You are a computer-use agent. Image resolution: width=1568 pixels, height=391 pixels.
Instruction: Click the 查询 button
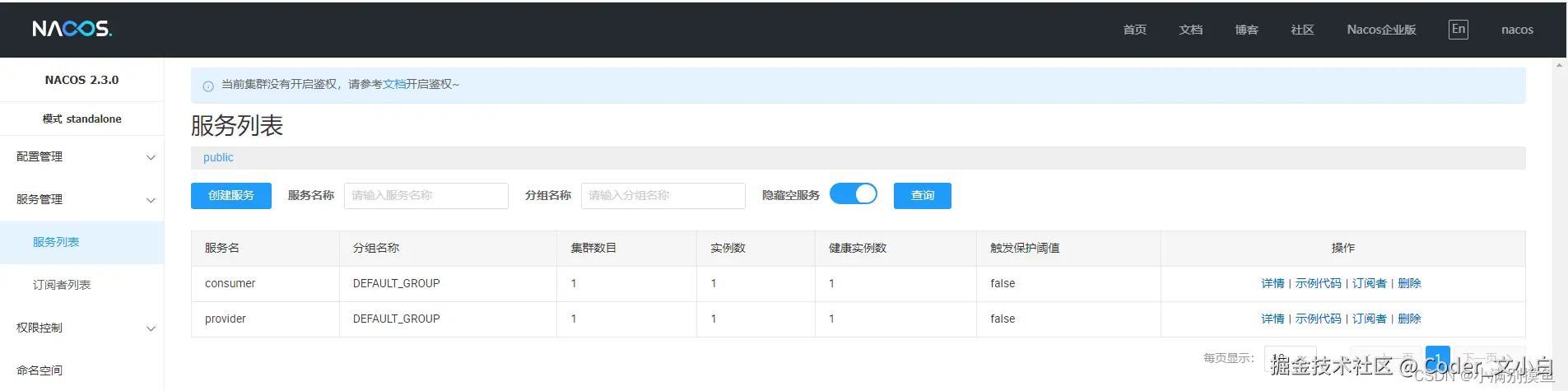[x=923, y=196]
